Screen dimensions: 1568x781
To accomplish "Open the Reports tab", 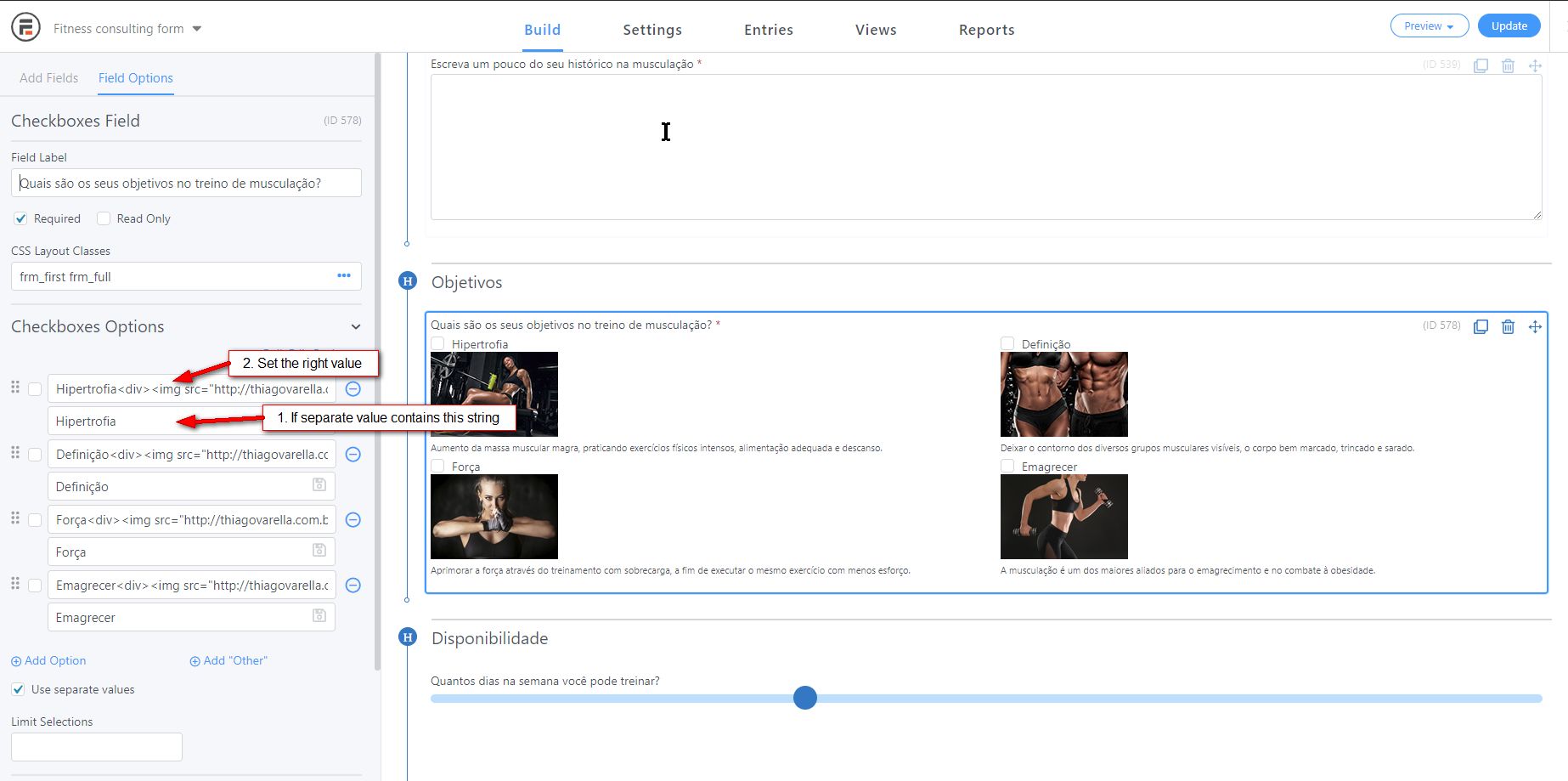I will coord(987,30).
